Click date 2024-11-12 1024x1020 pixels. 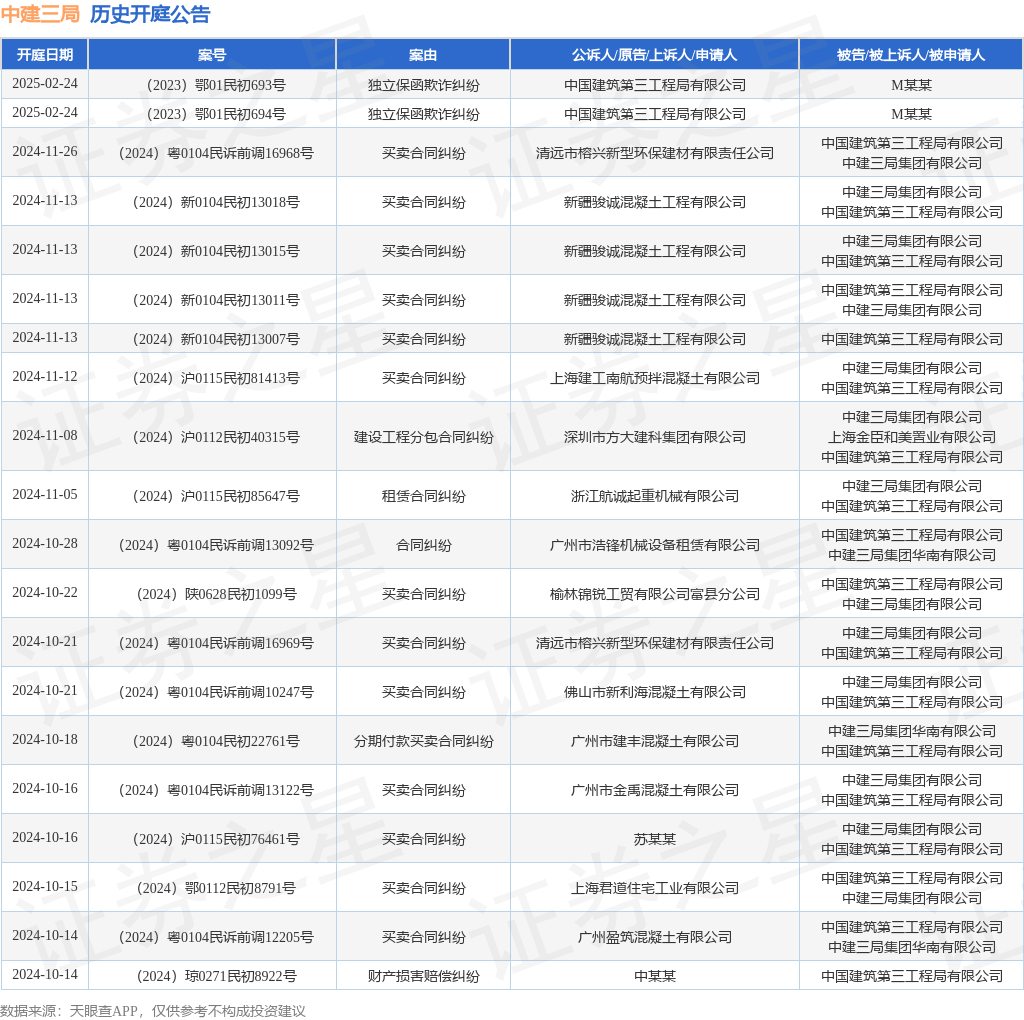(44, 376)
